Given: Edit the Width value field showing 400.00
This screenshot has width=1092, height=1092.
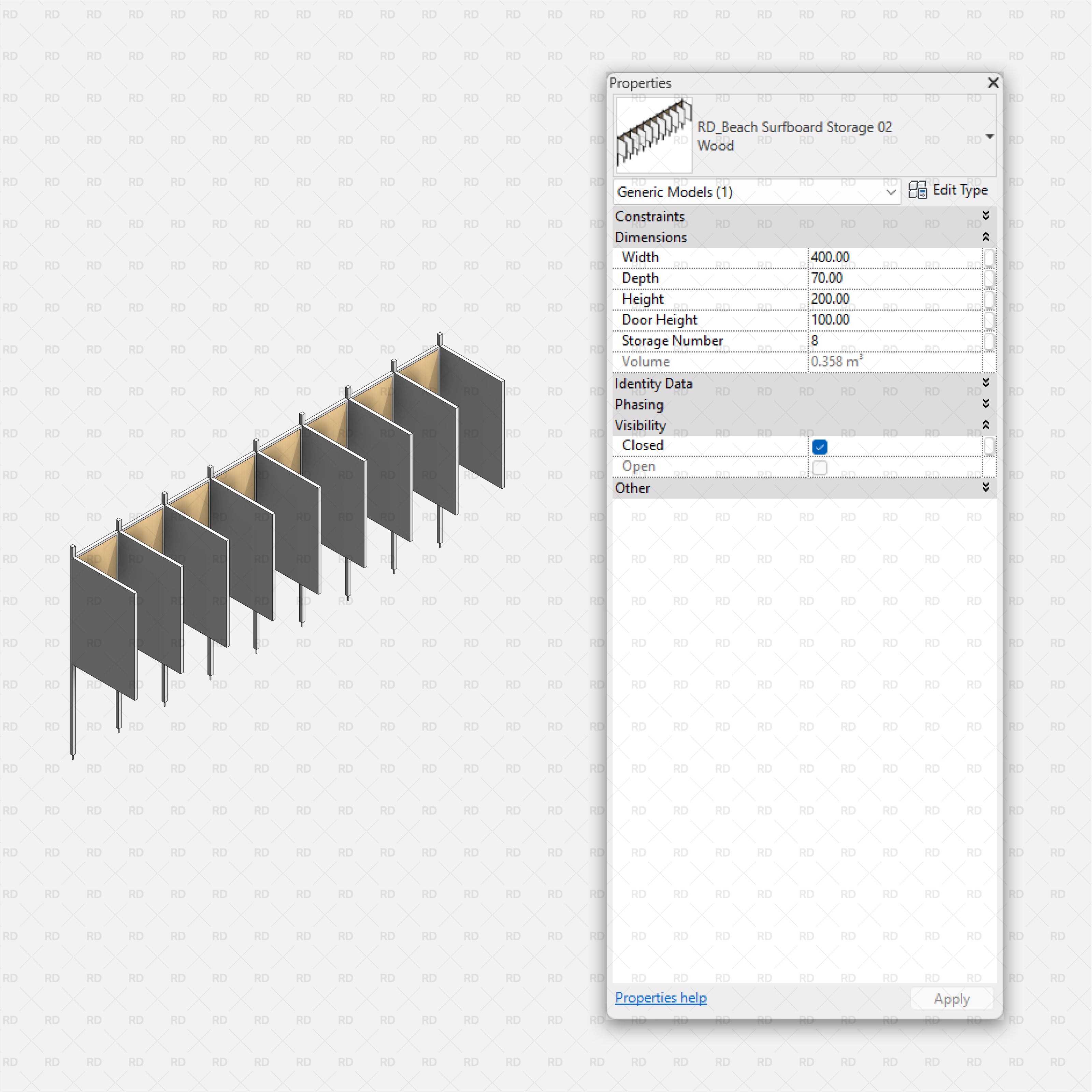Looking at the screenshot, I should coord(882,258).
